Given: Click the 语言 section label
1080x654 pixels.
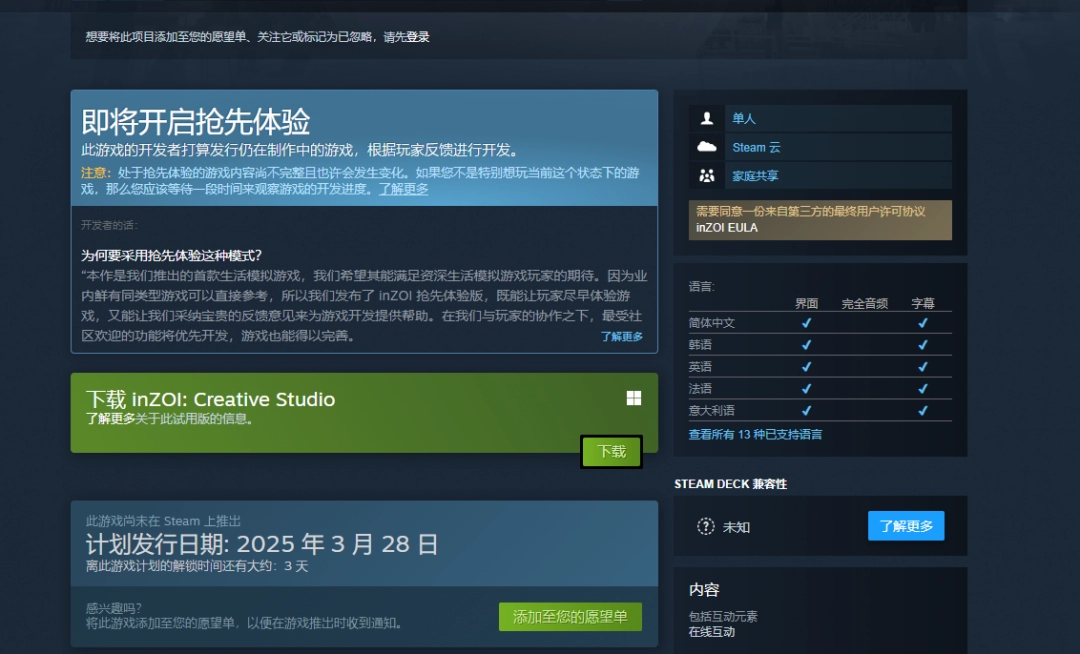Looking at the screenshot, I should click(x=702, y=286).
